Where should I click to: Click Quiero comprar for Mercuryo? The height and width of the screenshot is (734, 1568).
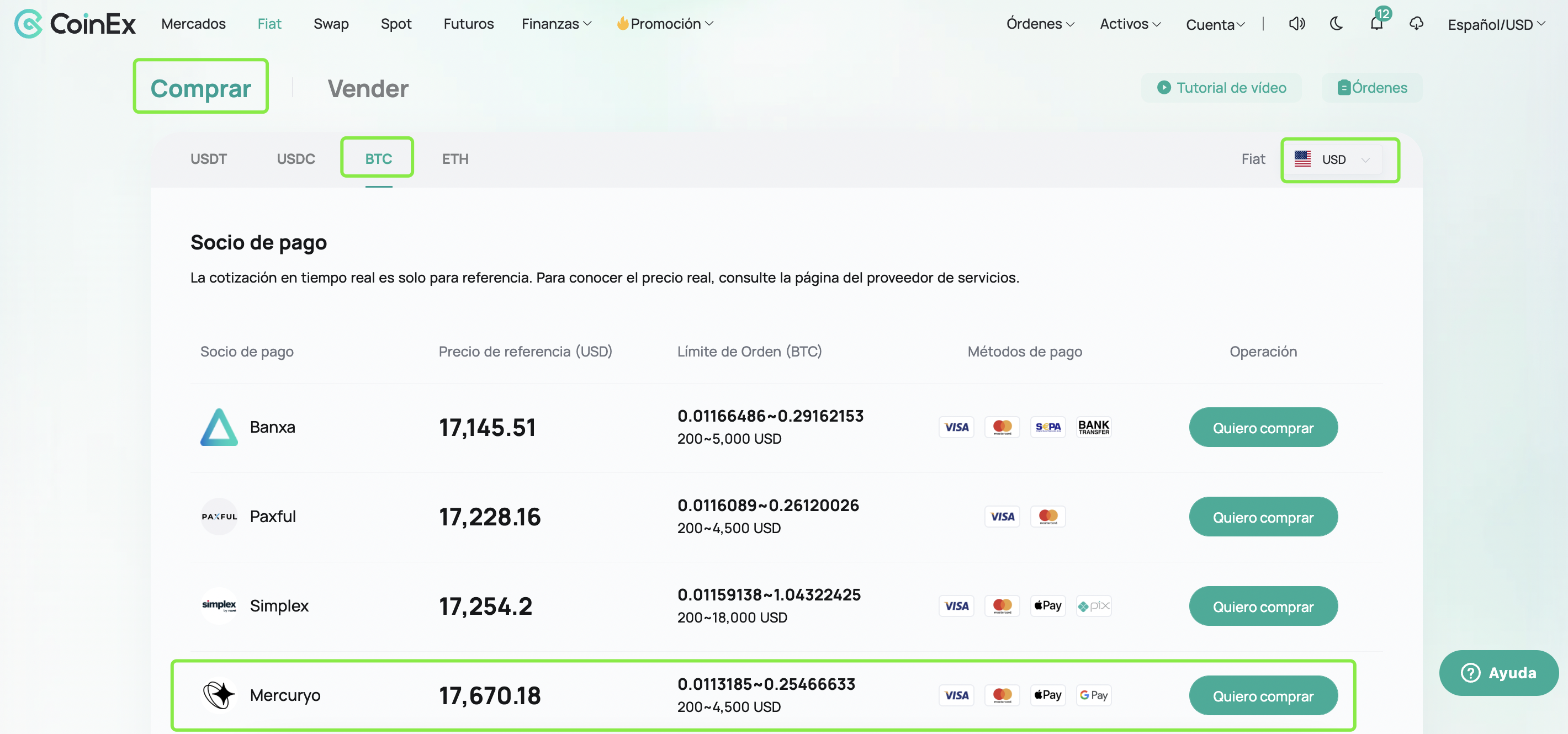pyautogui.click(x=1263, y=695)
